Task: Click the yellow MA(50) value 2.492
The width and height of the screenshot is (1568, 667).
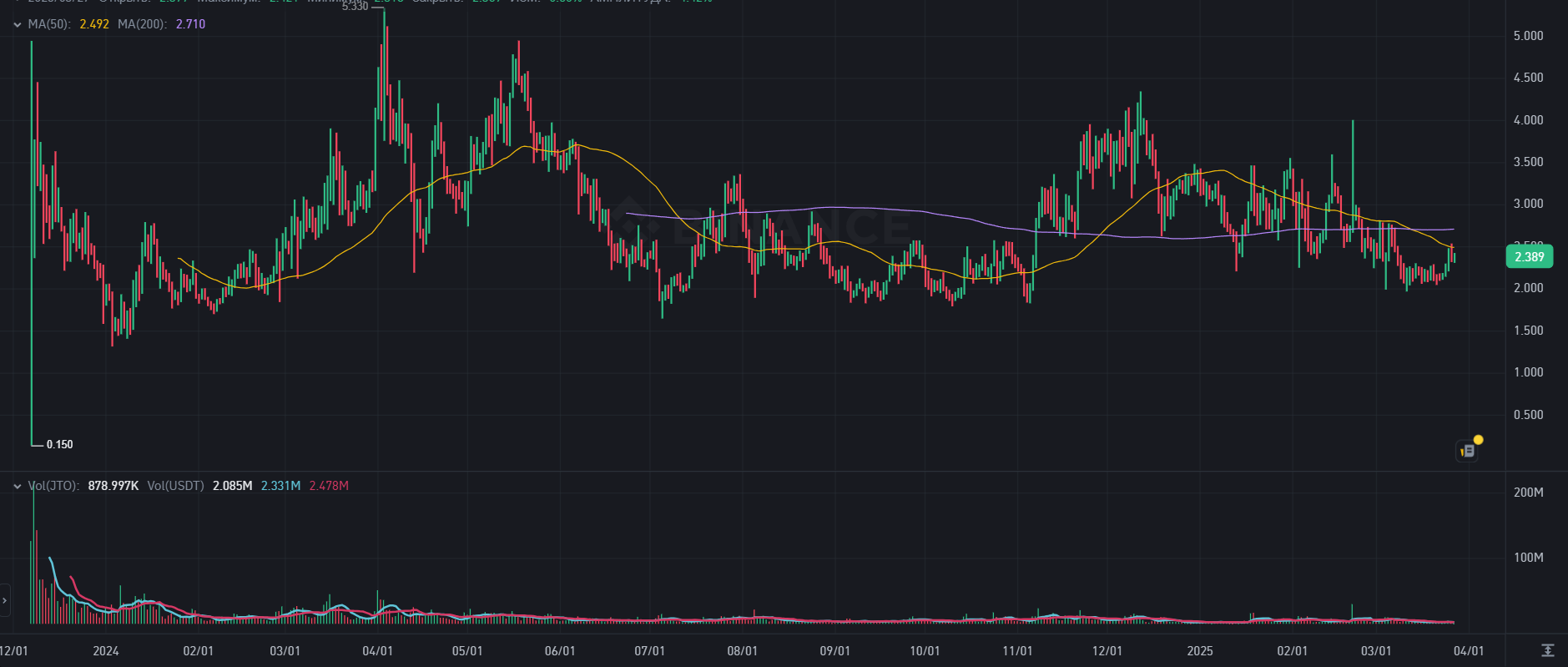Action: click(x=94, y=24)
